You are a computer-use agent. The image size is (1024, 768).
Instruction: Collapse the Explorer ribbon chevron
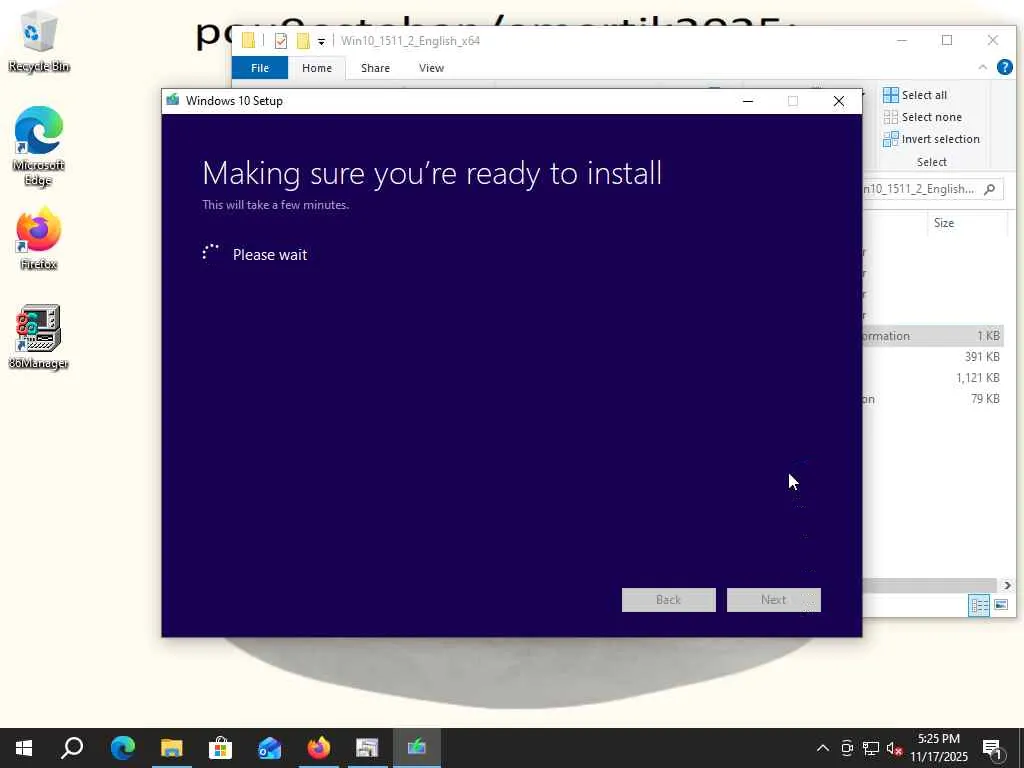click(982, 67)
